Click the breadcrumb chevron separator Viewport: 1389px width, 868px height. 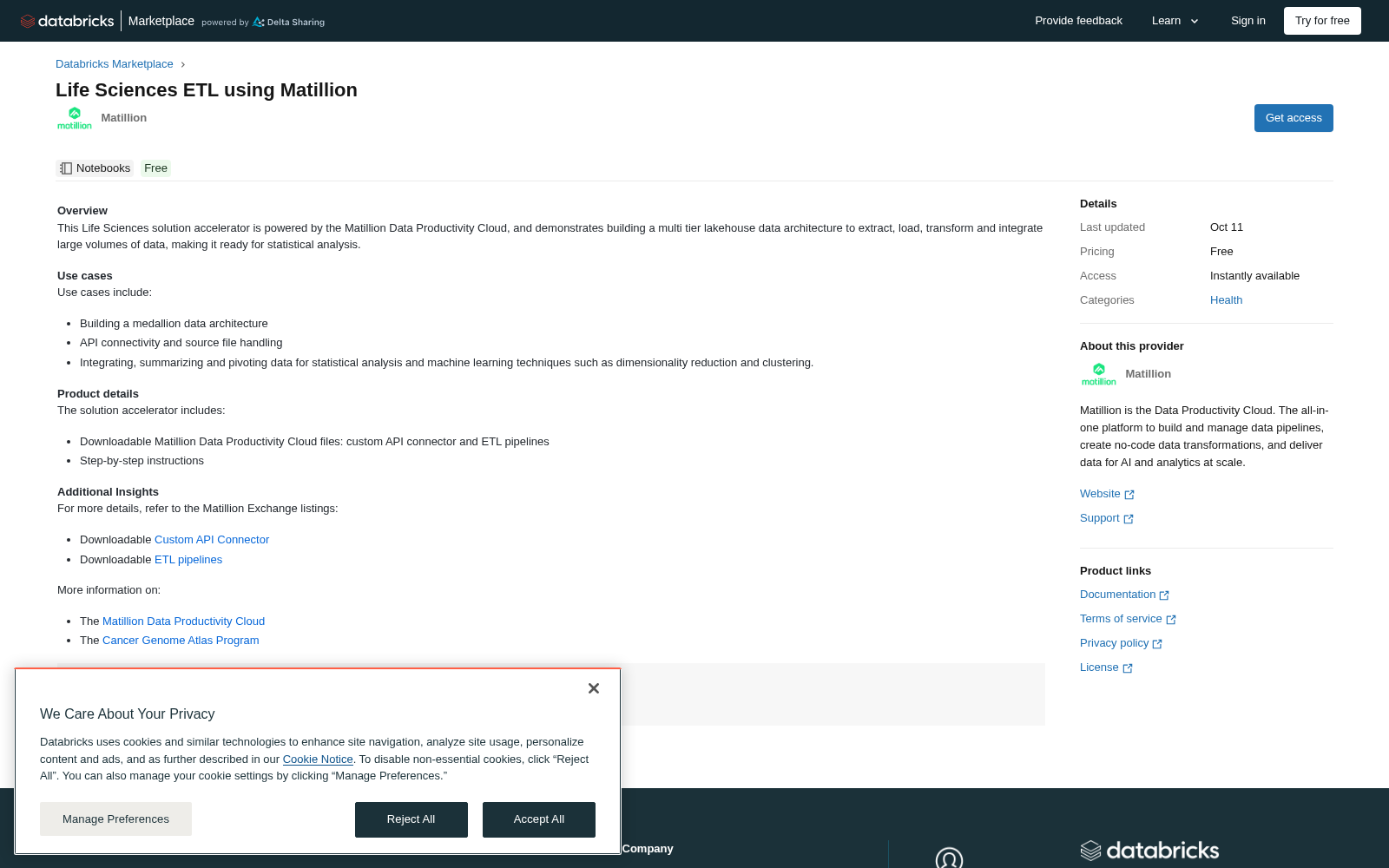tap(182, 64)
